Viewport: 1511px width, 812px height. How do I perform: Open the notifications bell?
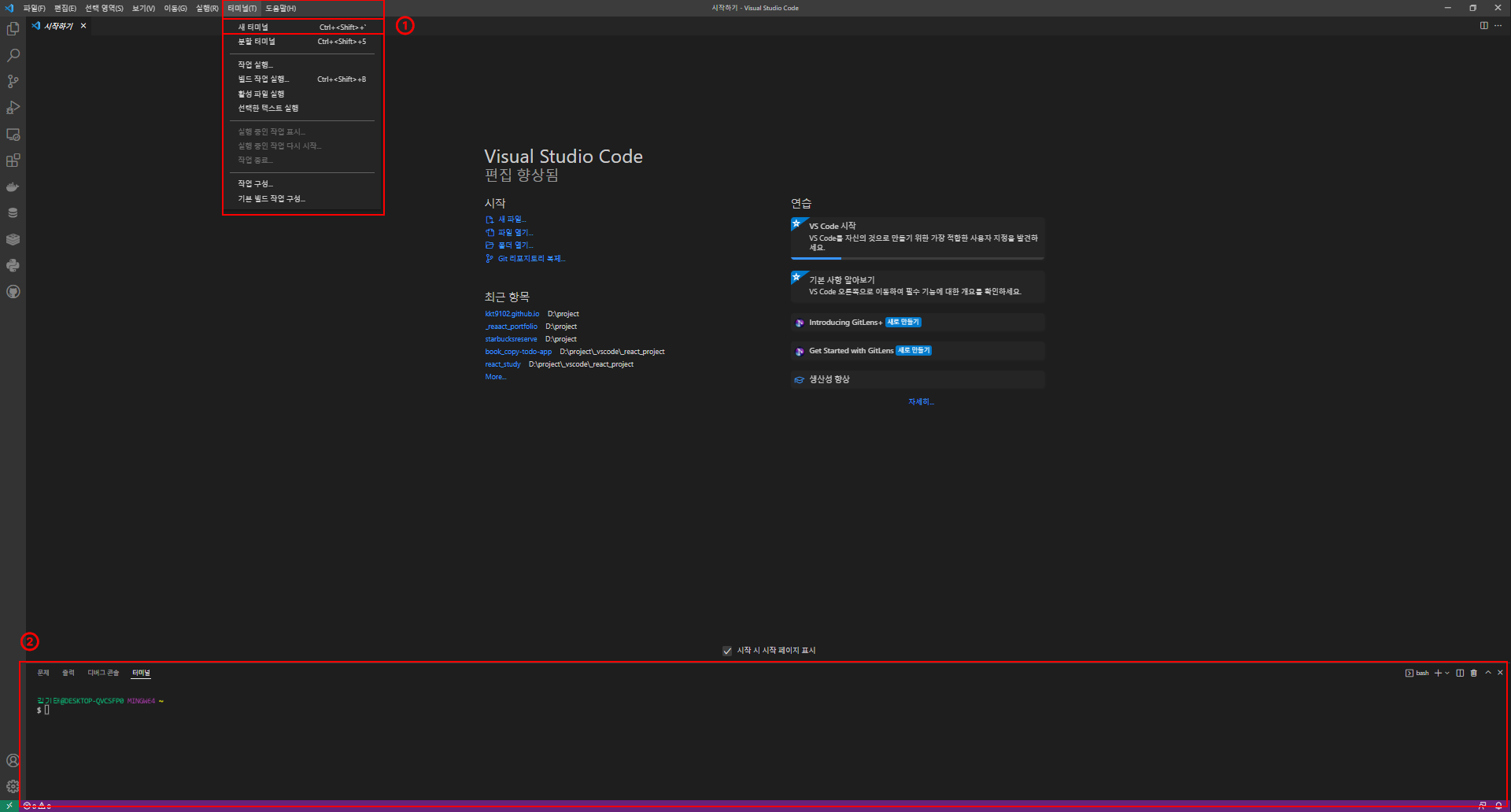click(x=1498, y=806)
